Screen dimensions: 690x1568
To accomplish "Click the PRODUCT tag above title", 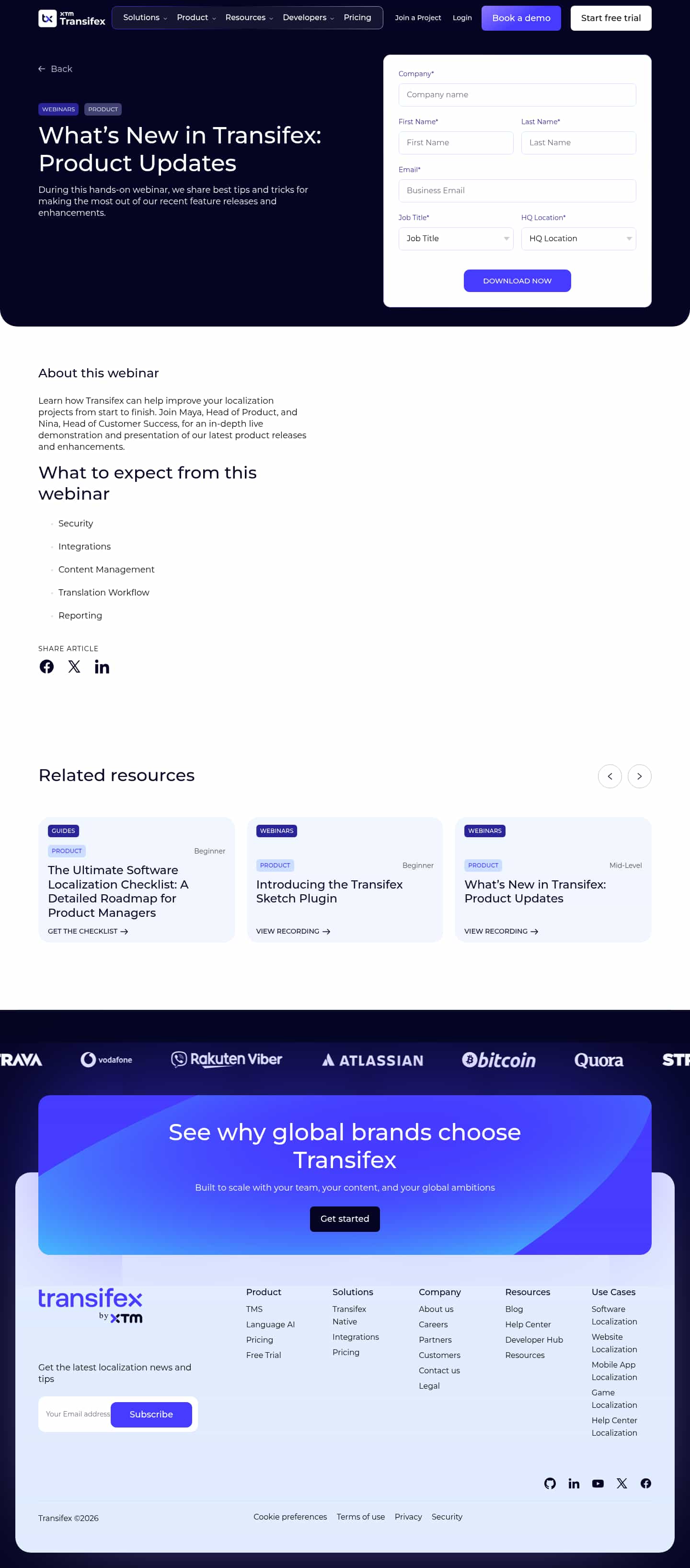I will click(x=103, y=109).
